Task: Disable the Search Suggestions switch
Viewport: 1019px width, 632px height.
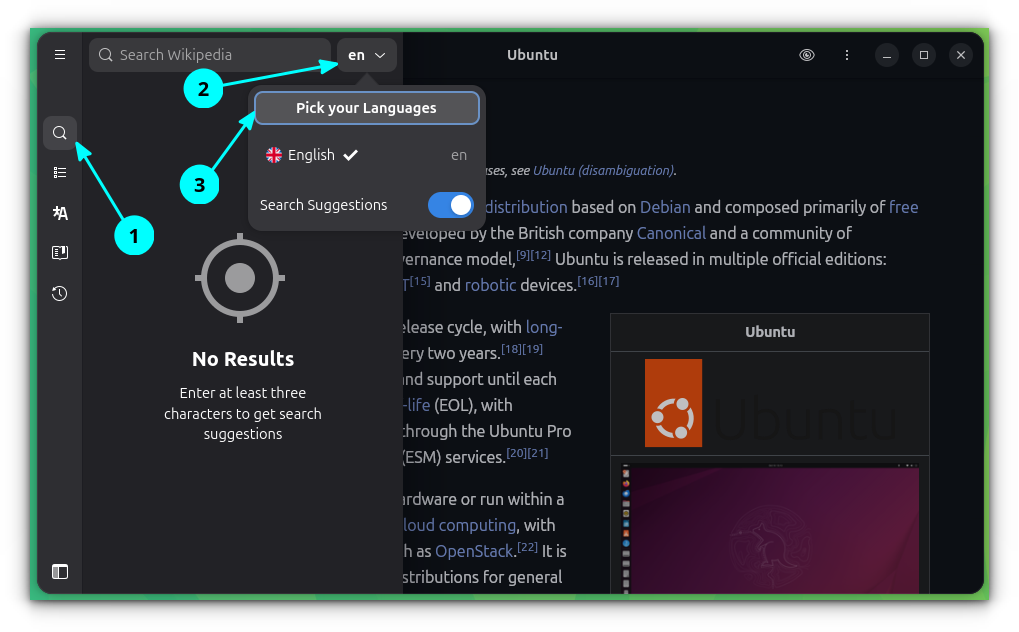Action: pyautogui.click(x=449, y=204)
